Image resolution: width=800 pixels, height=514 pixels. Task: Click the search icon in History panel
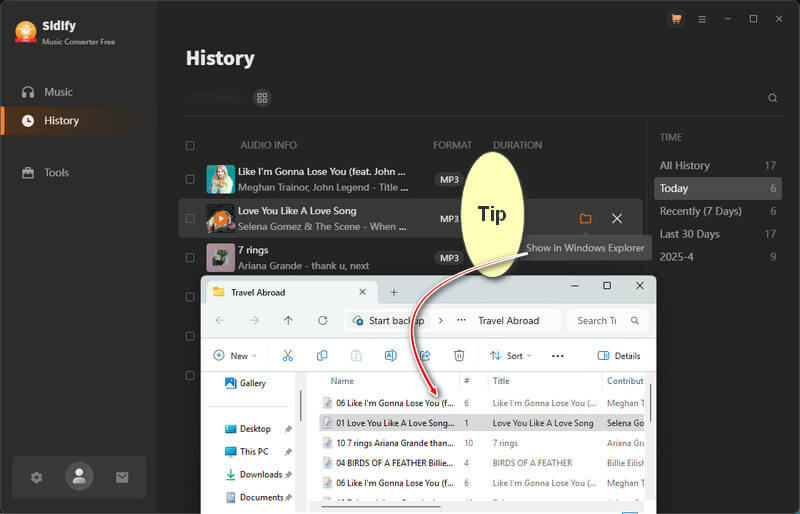[x=772, y=98]
